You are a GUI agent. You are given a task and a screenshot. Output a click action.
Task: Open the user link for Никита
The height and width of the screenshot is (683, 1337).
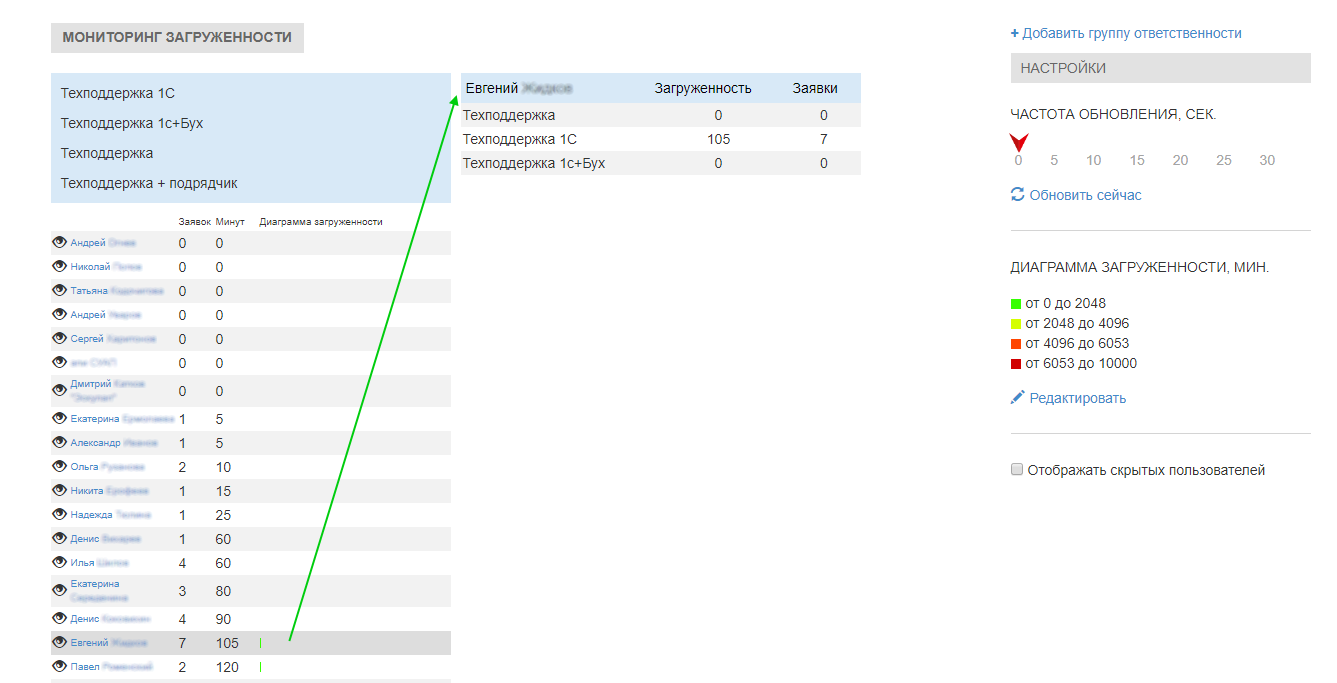109,491
